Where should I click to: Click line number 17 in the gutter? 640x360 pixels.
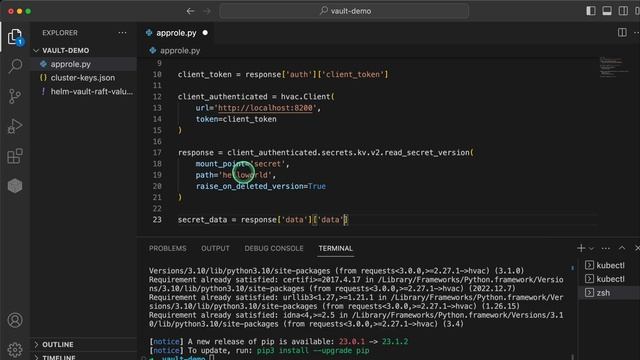(157, 152)
